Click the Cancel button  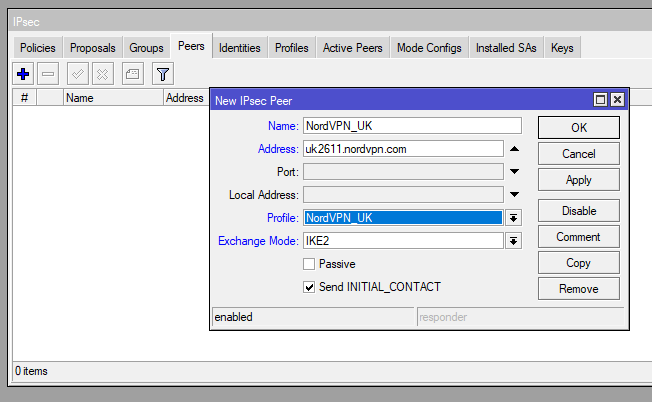pos(579,154)
